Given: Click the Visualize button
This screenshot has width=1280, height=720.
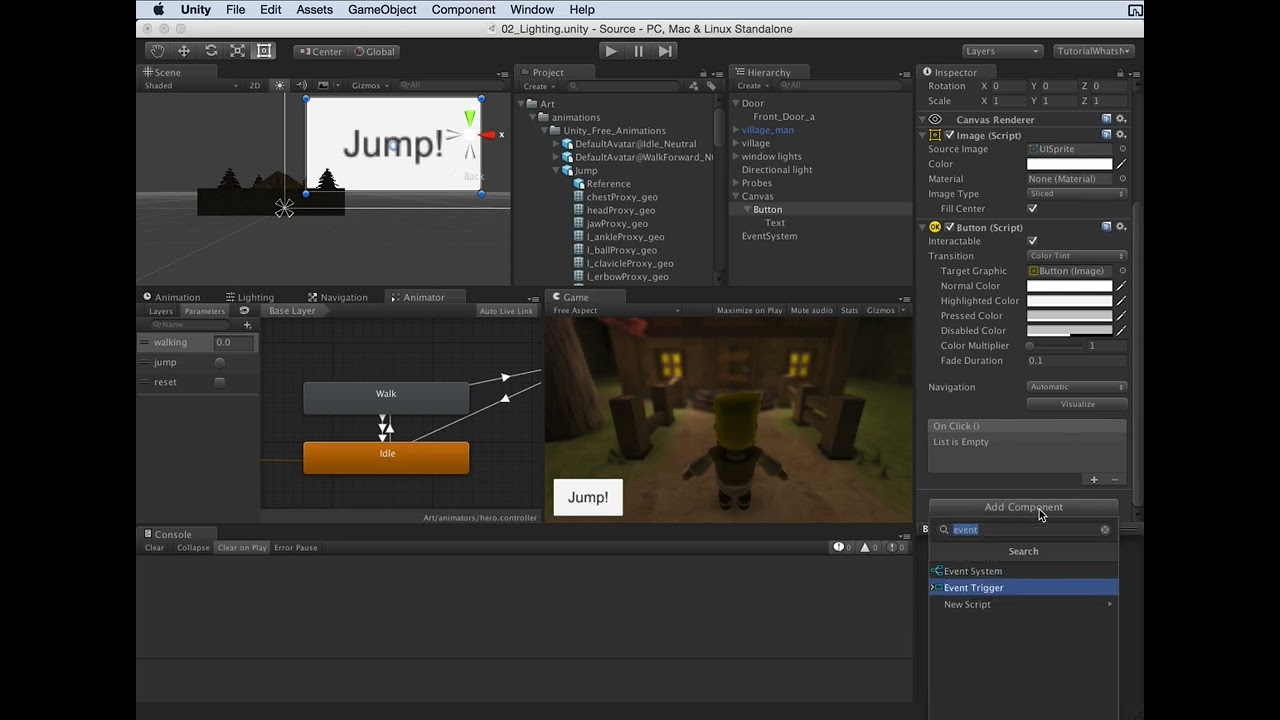Looking at the screenshot, I should click(x=1077, y=404).
